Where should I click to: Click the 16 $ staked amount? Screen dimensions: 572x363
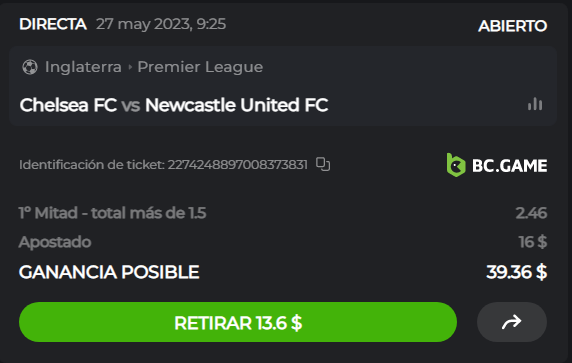pos(533,242)
